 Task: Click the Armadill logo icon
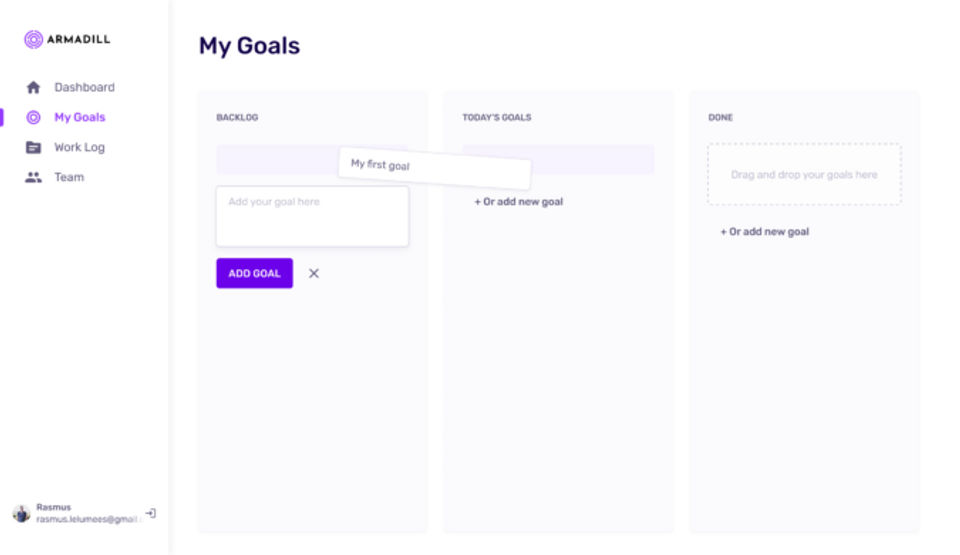click(x=33, y=39)
